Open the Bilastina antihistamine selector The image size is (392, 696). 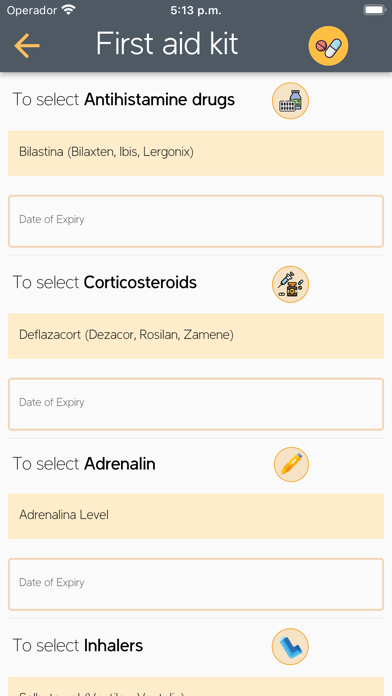[x=196, y=153]
